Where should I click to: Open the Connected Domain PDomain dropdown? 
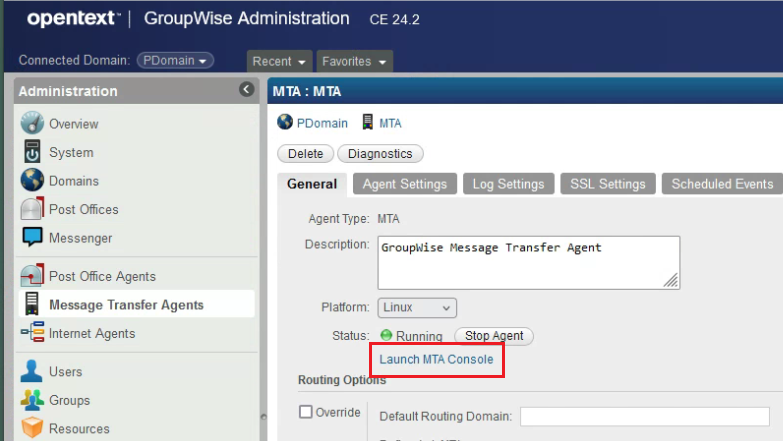(175, 60)
